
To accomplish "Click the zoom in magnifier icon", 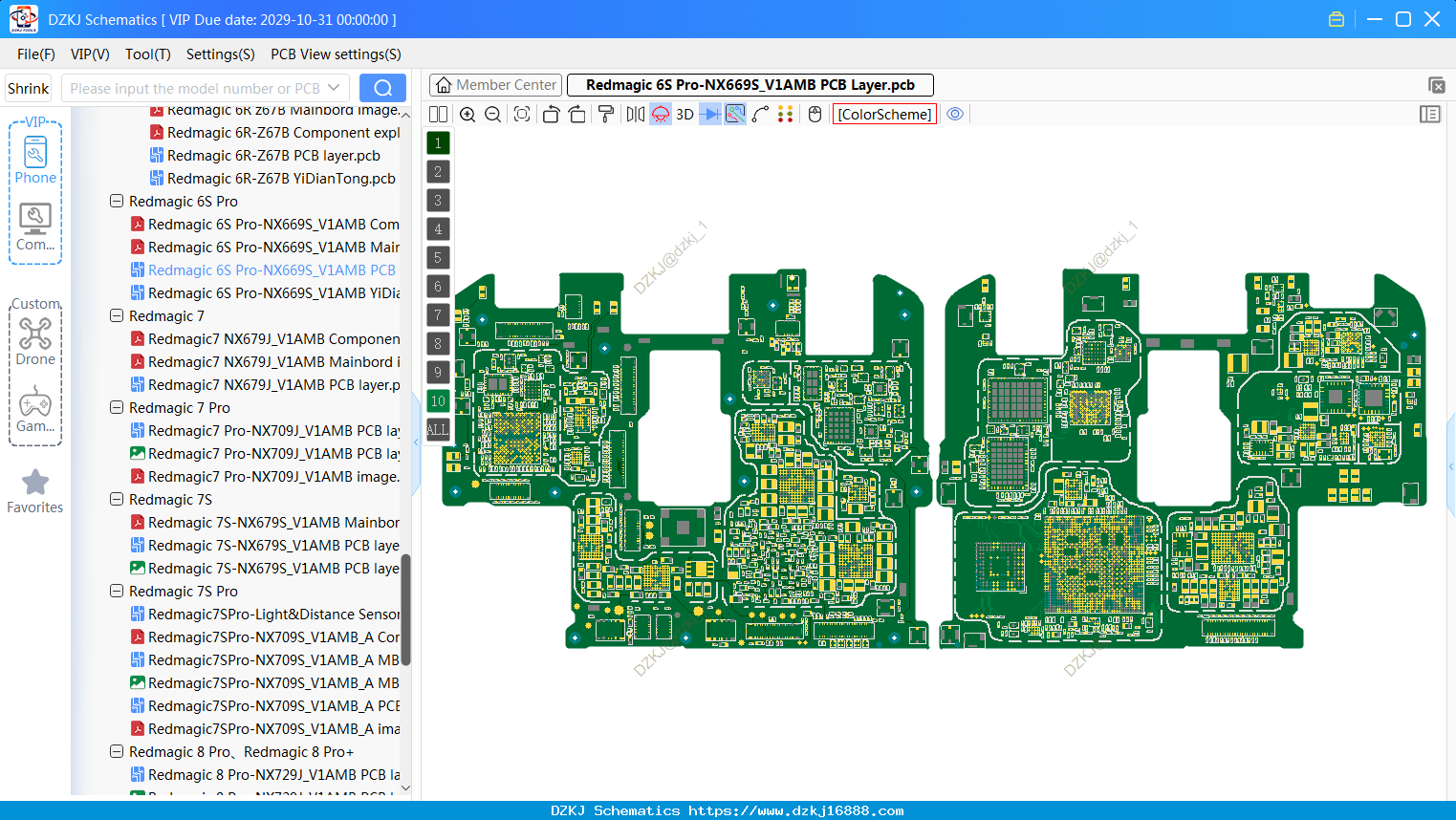I will click(467, 115).
